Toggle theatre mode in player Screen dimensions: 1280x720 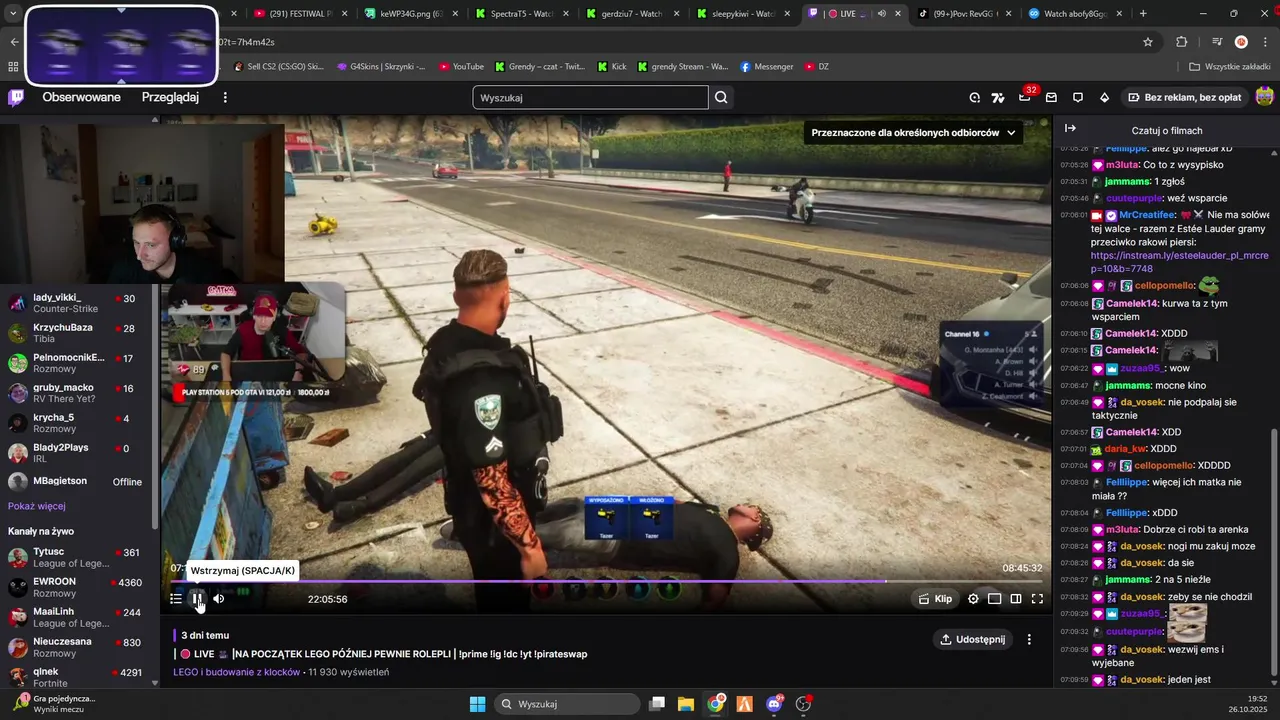click(994, 599)
